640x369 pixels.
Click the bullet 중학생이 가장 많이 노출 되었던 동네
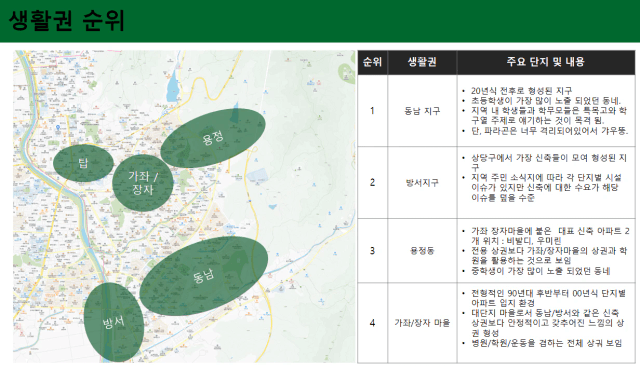click(x=540, y=271)
